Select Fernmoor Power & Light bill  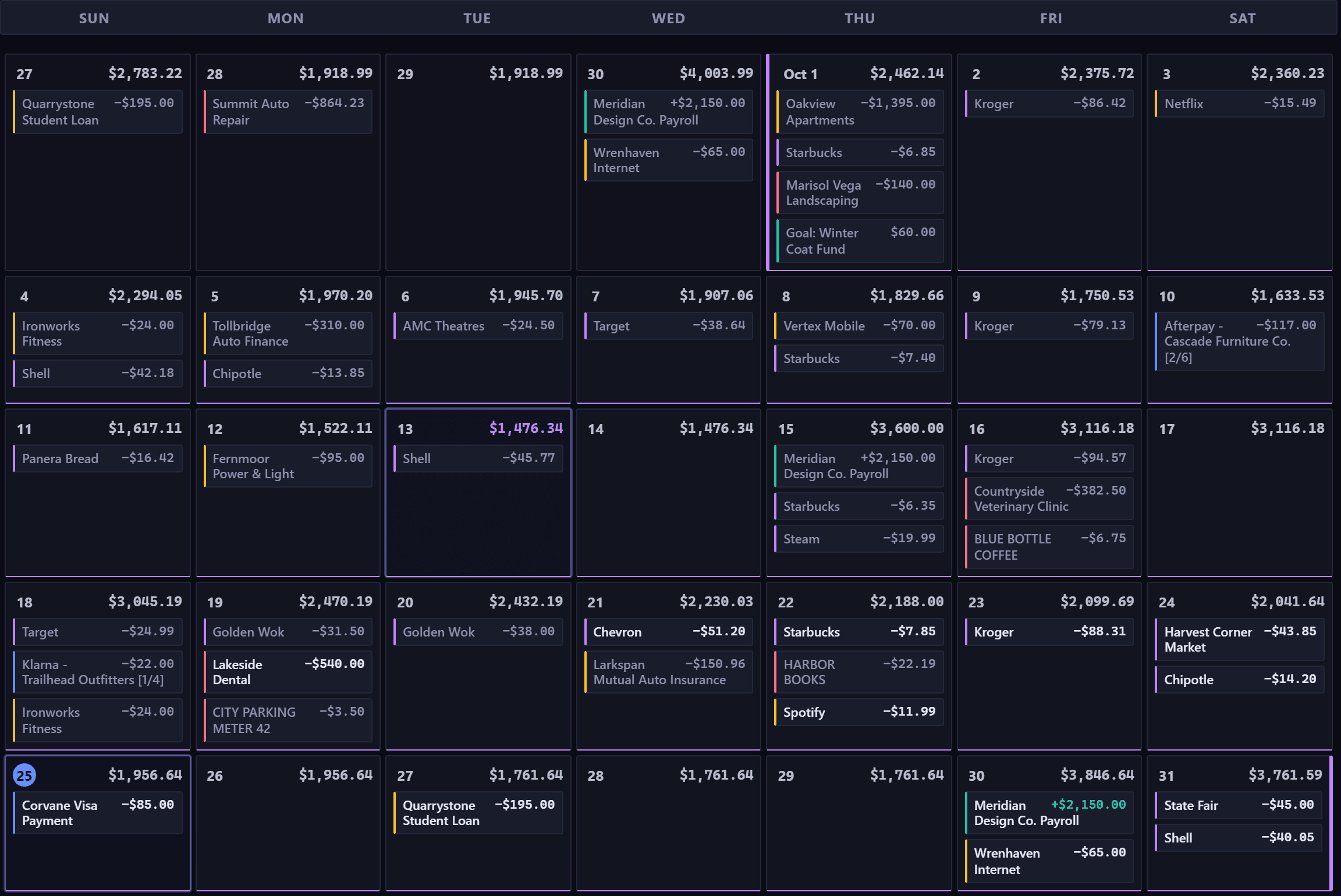point(288,466)
